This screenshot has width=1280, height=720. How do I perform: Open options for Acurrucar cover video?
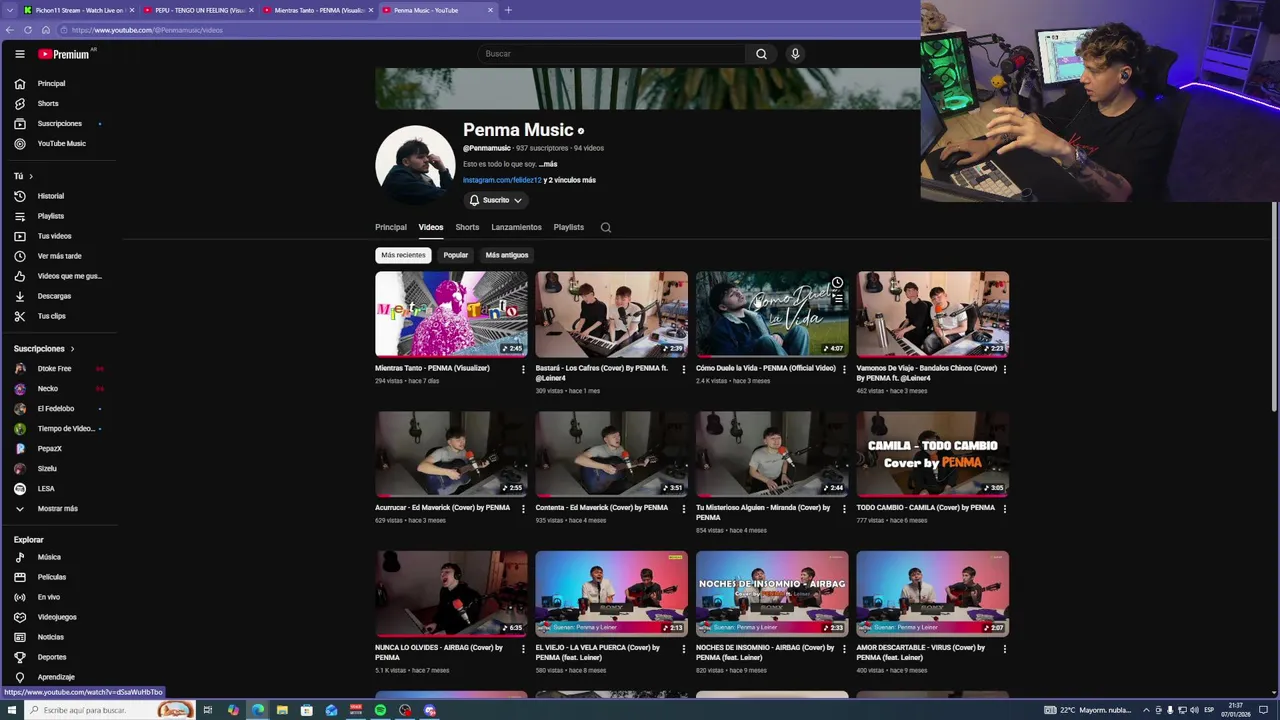(x=523, y=508)
